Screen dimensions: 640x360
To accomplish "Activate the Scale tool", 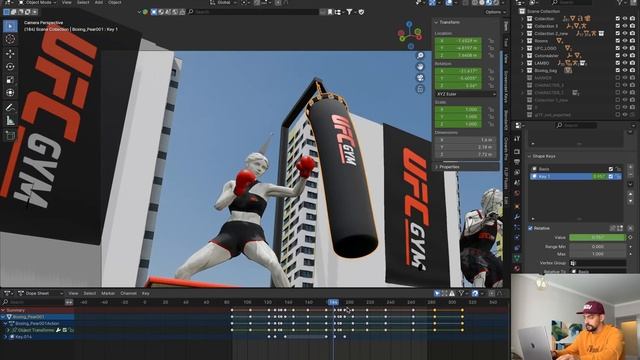I will [x=10, y=80].
